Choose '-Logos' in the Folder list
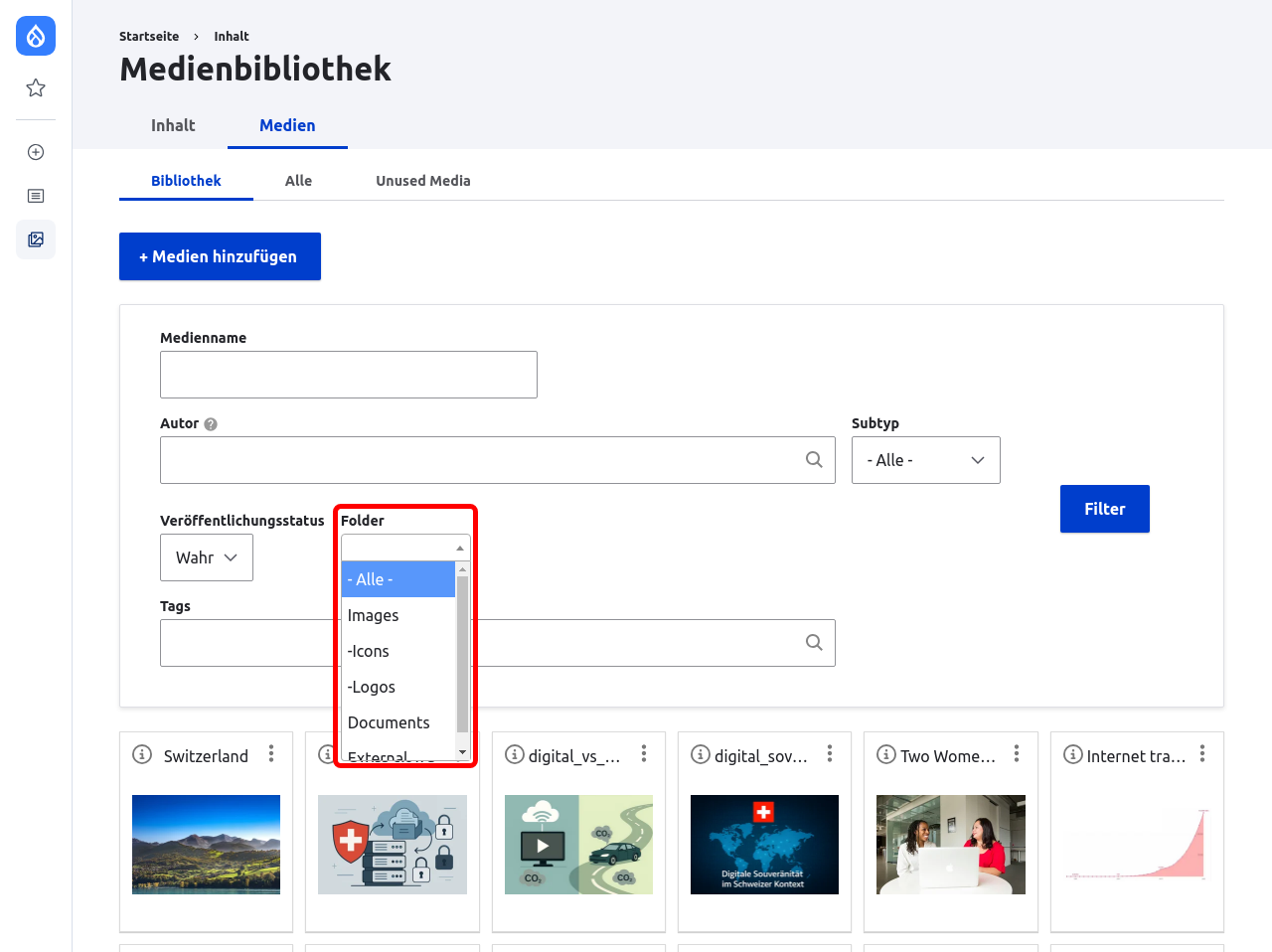The image size is (1272, 952). [x=398, y=687]
